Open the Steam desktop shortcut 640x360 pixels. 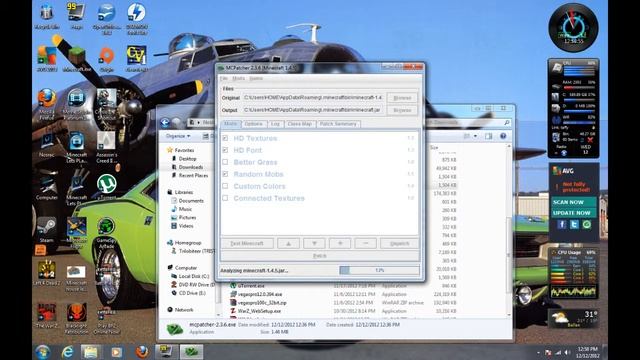[x=47, y=230]
